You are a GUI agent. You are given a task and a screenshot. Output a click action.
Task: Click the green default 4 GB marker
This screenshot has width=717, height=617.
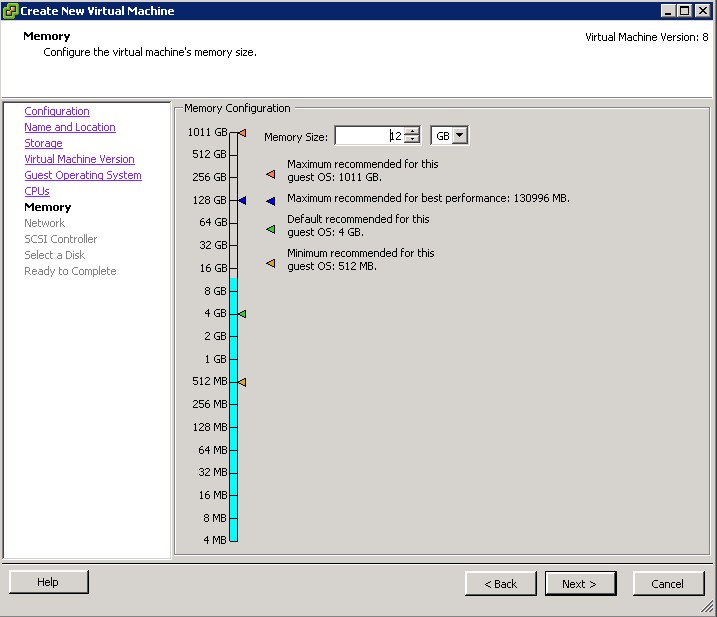click(x=241, y=314)
